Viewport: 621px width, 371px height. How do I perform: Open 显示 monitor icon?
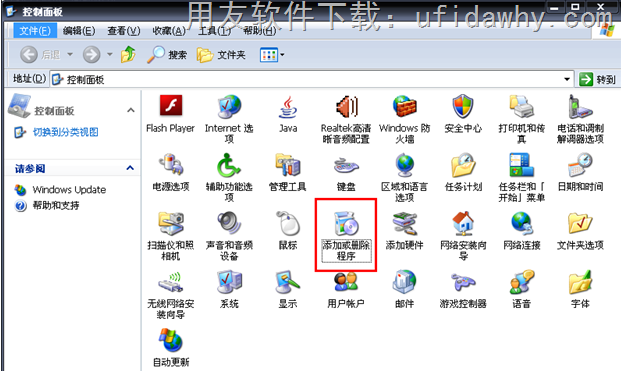tap(288, 282)
